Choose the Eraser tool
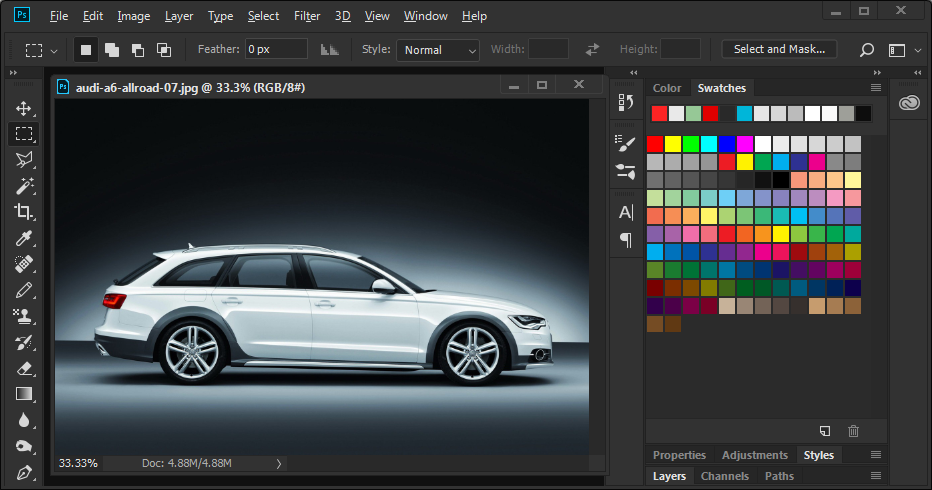 24,368
